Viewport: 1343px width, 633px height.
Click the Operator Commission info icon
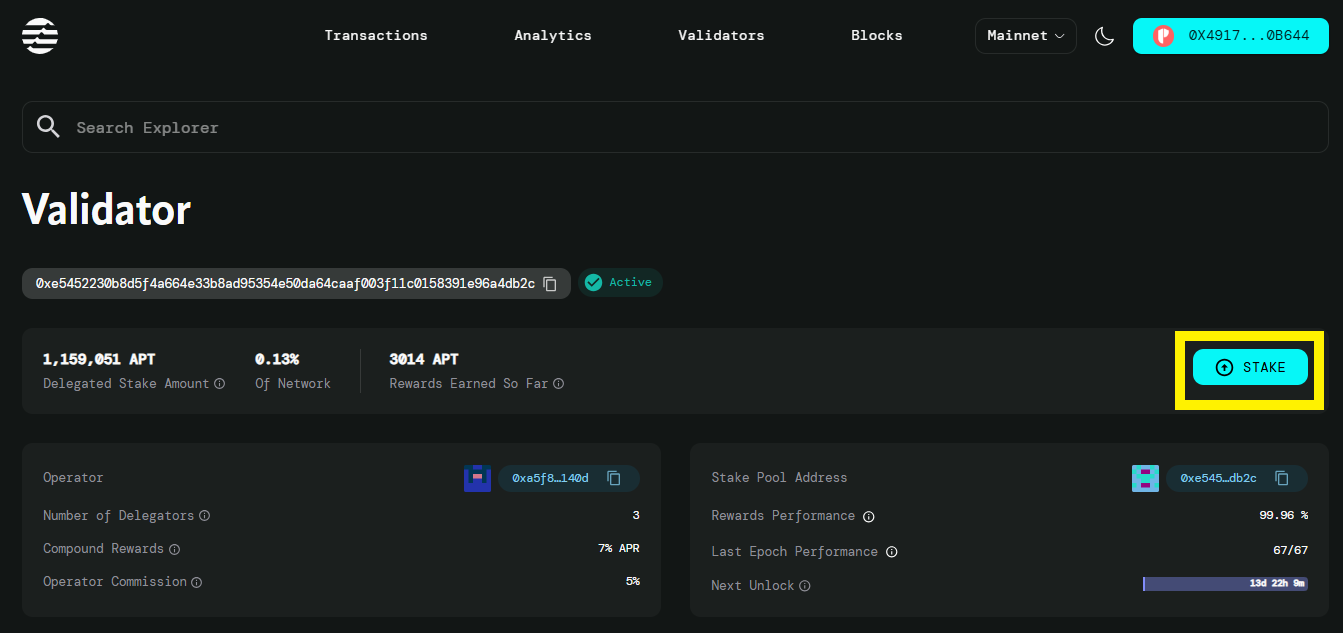(197, 582)
